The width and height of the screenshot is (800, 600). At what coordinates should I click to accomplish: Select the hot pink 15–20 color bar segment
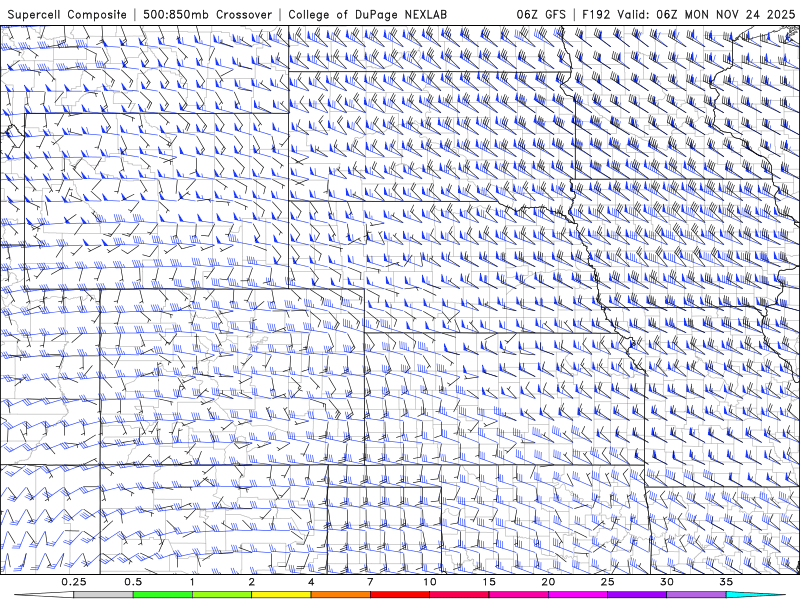click(x=518, y=595)
